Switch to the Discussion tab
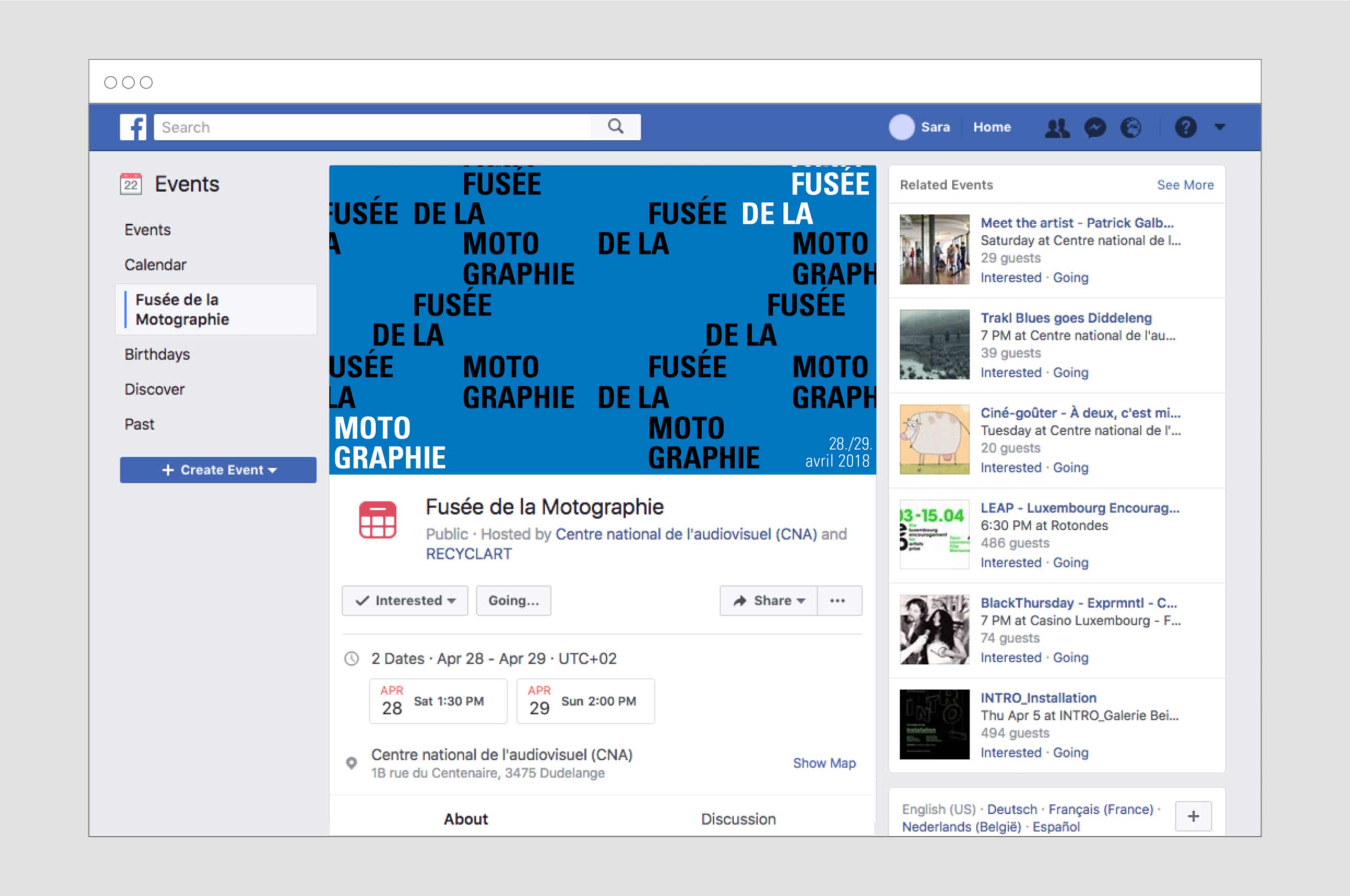Screen dimensions: 1350x896 (738, 819)
